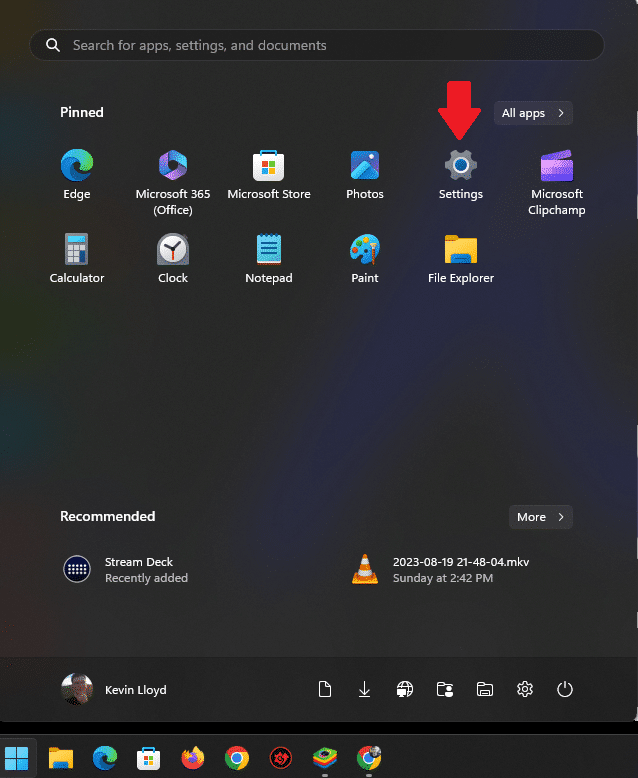Open the Settings gear beside Power
The height and width of the screenshot is (778, 638).
525,689
